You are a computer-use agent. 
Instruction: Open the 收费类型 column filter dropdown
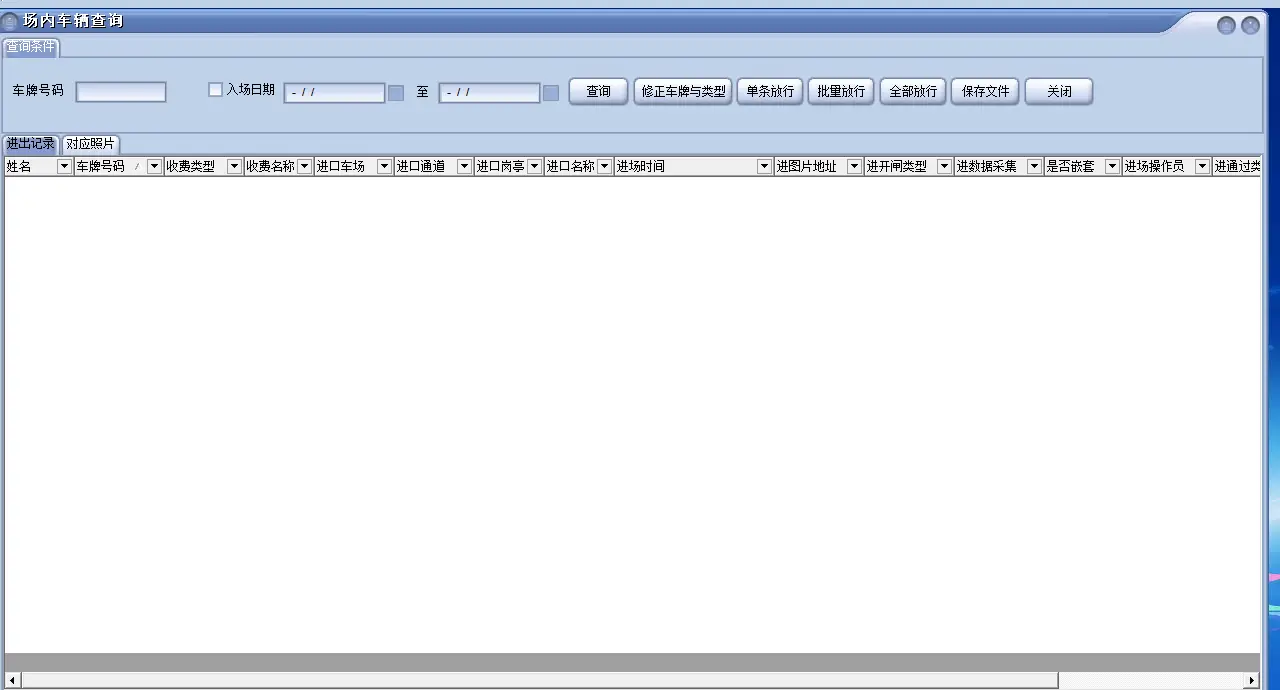pyautogui.click(x=234, y=167)
